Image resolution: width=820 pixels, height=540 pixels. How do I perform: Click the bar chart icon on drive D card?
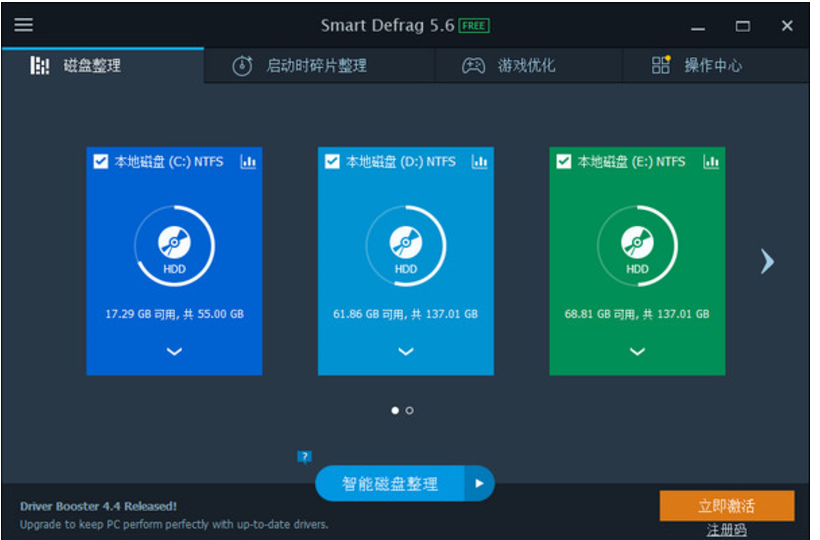(x=480, y=162)
